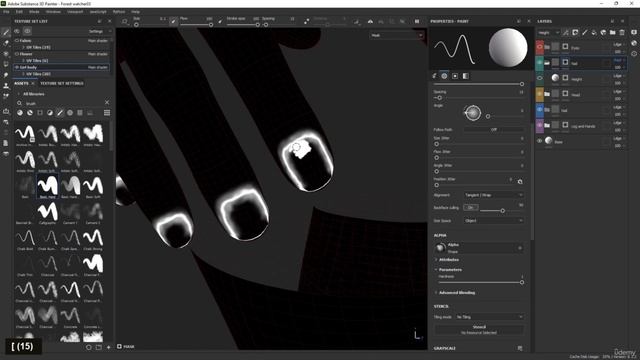The height and width of the screenshot is (360, 640).
Task: Toggle visibility of the red layer
Action: coord(540,47)
